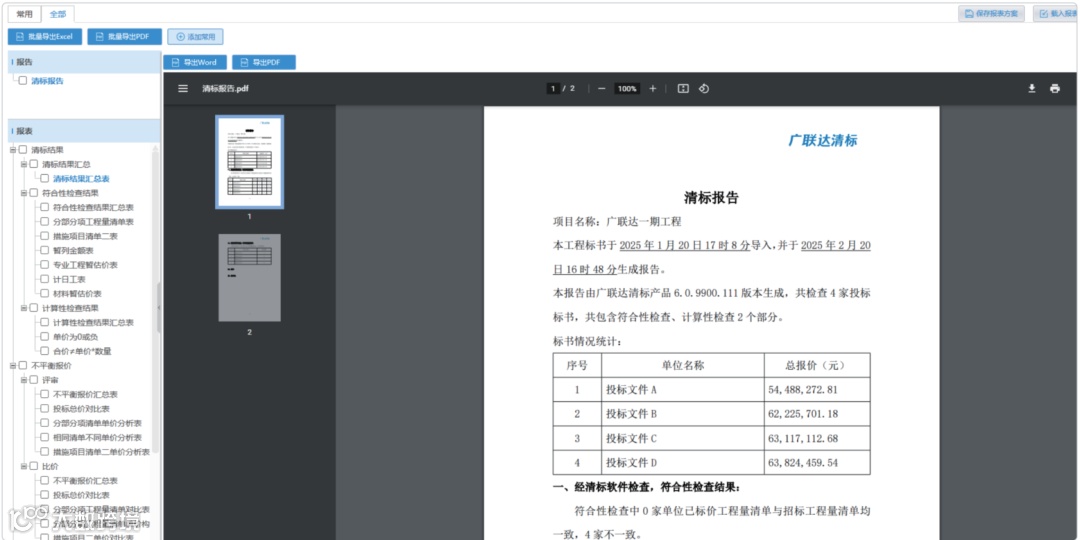This screenshot has height=540, width=1080.
Task: Tick the 清标结果汇总表 checkbox
Action: pos(45,178)
